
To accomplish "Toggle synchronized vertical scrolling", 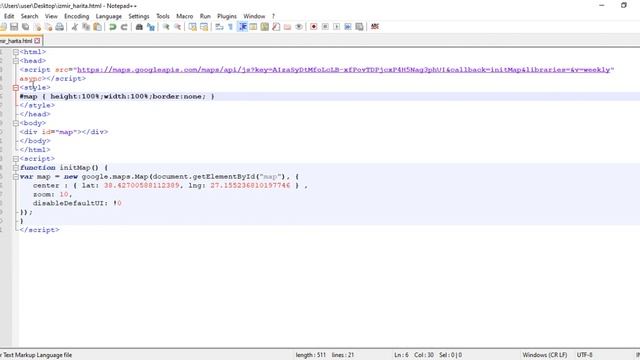I will 192,27.
